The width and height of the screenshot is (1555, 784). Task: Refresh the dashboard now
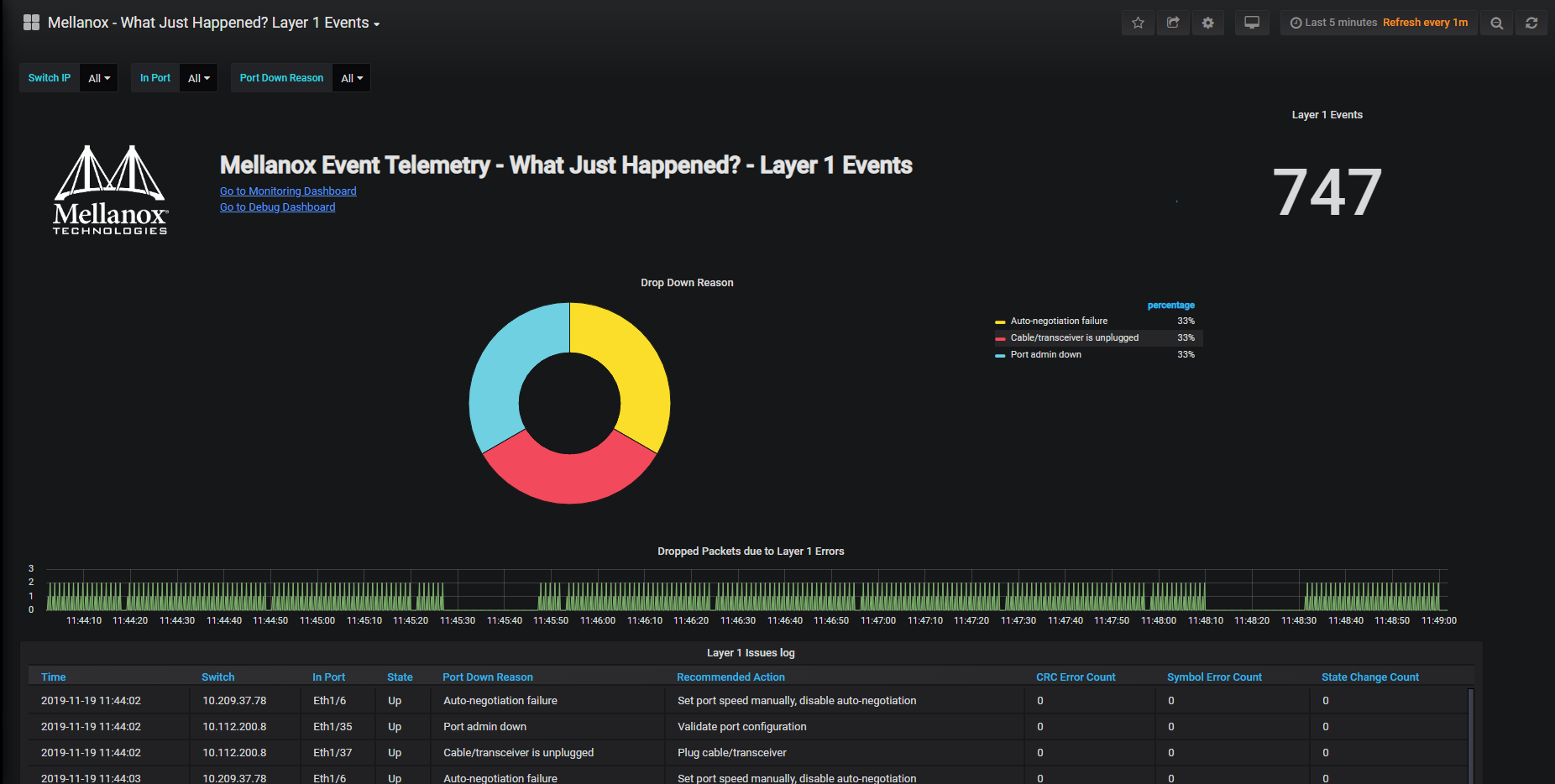point(1531,23)
